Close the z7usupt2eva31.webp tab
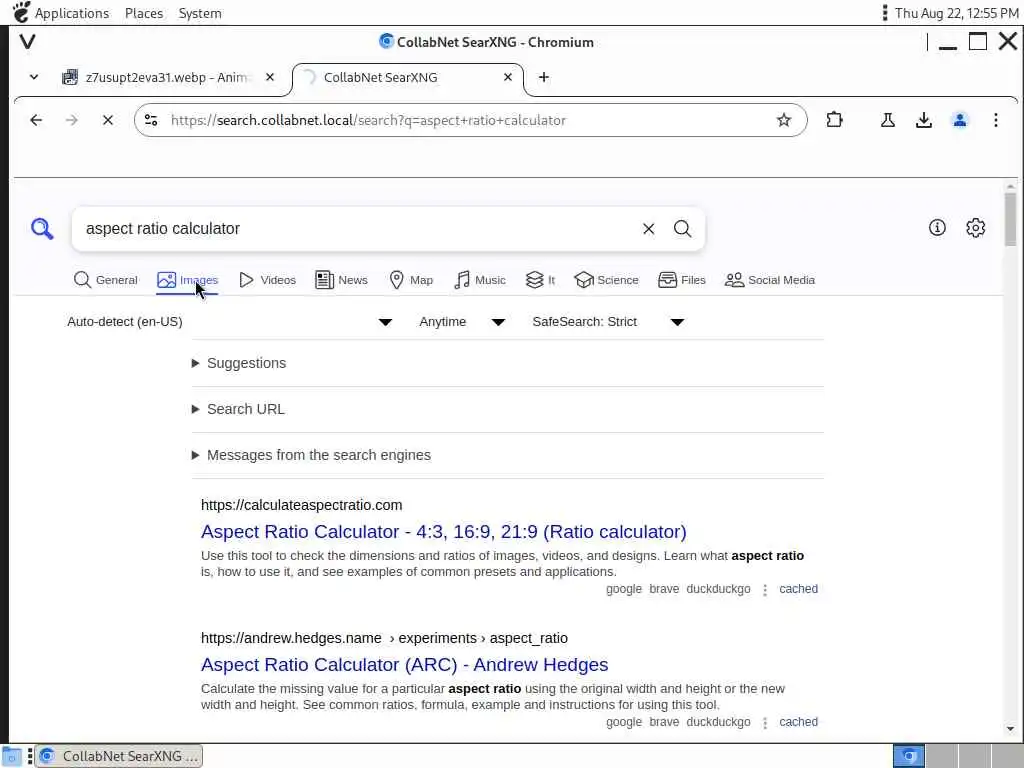Screen dimensions: 1024x768 (x=270, y=77)
